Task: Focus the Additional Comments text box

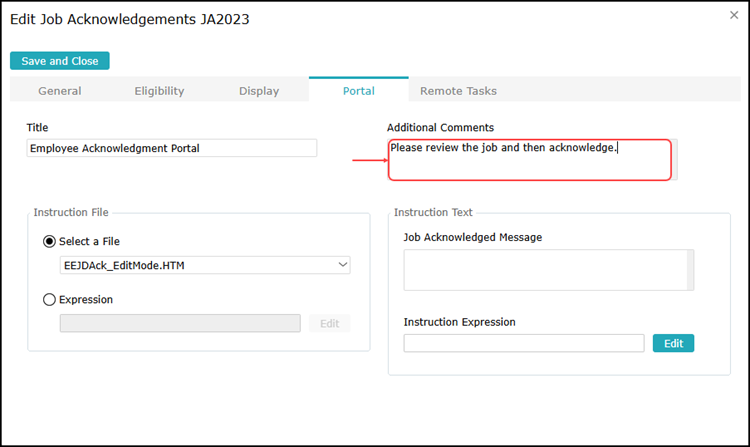Action: click(x=529, y=160)
